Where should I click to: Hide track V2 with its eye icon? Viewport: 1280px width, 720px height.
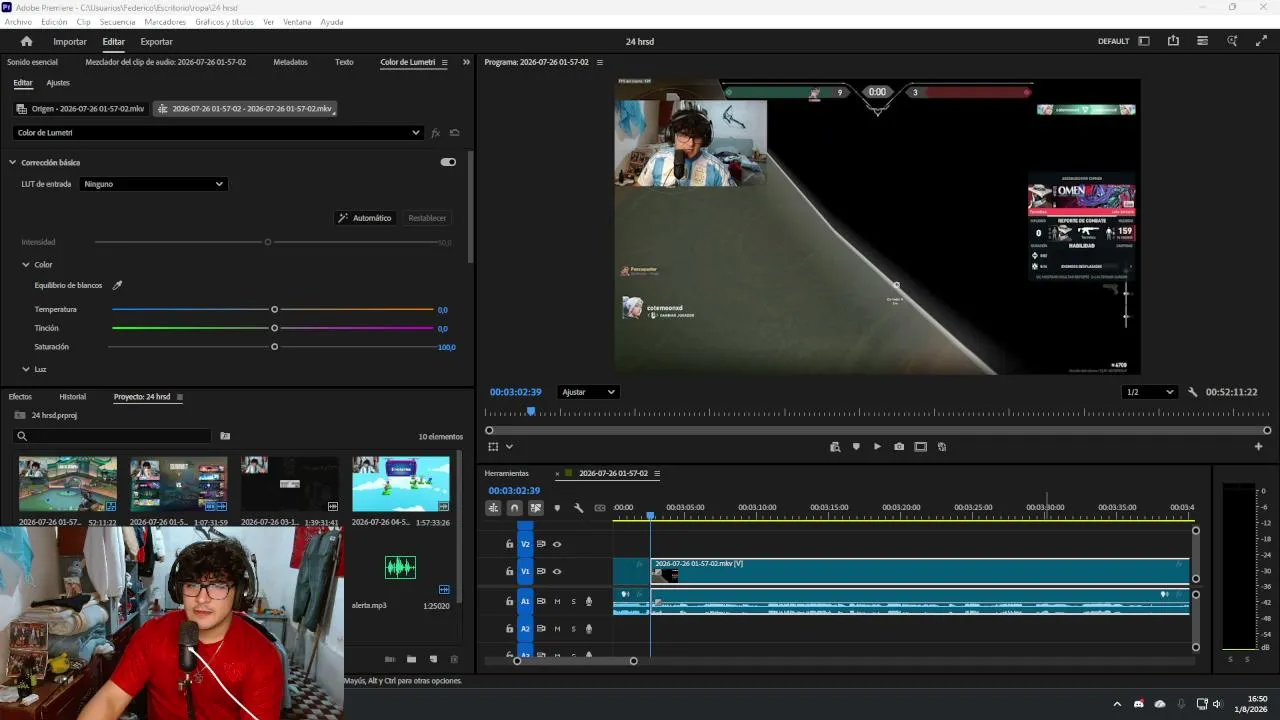tap(557, 544)
